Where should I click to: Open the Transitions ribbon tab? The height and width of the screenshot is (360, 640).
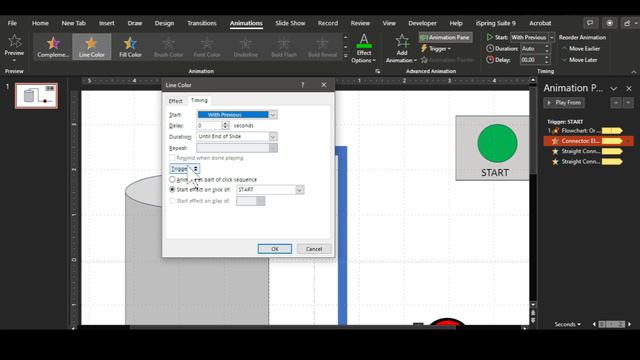point(202,23)
